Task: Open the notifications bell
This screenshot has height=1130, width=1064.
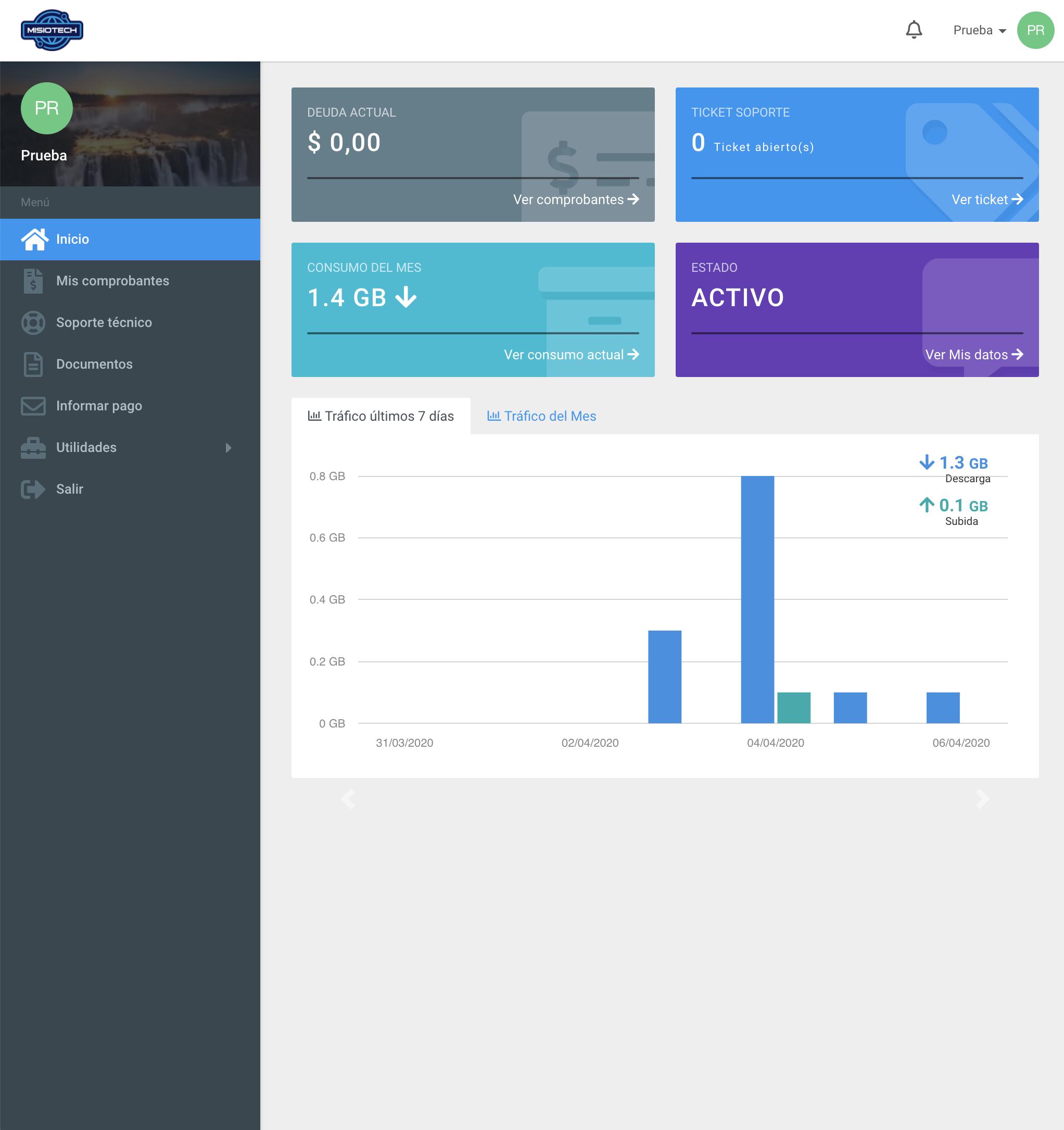Action: tap(914, 30)
